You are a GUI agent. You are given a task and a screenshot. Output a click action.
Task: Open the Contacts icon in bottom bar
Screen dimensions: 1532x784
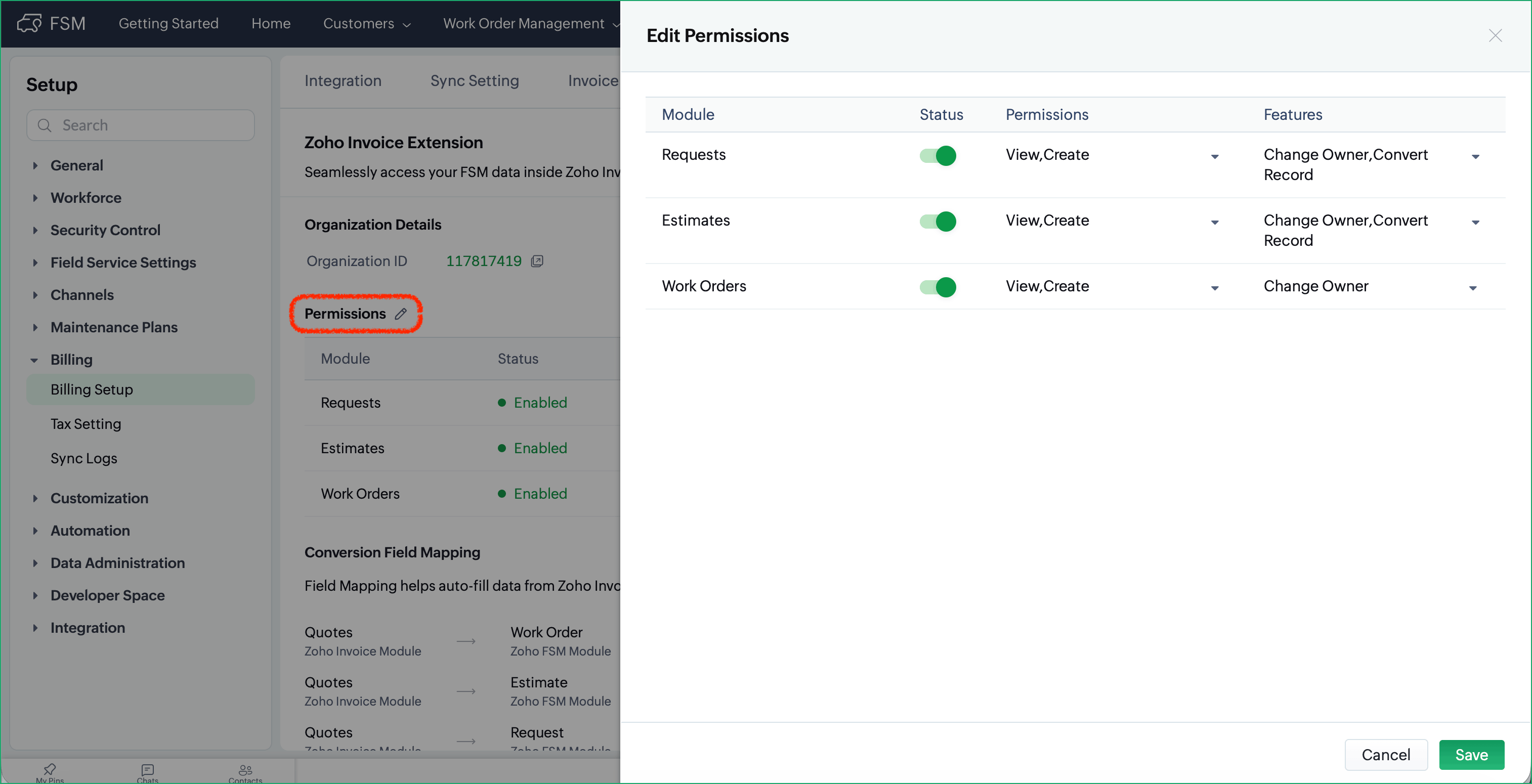245,771
